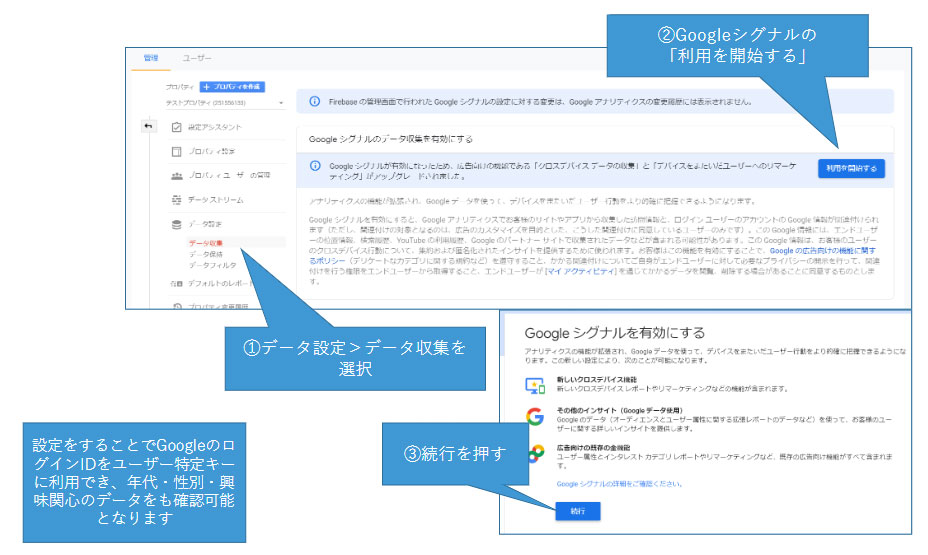Click the デフォルトのレポート identity icon
Image resolution: width=928 pixels, height=555 pixels.
[x=176, y=283]
